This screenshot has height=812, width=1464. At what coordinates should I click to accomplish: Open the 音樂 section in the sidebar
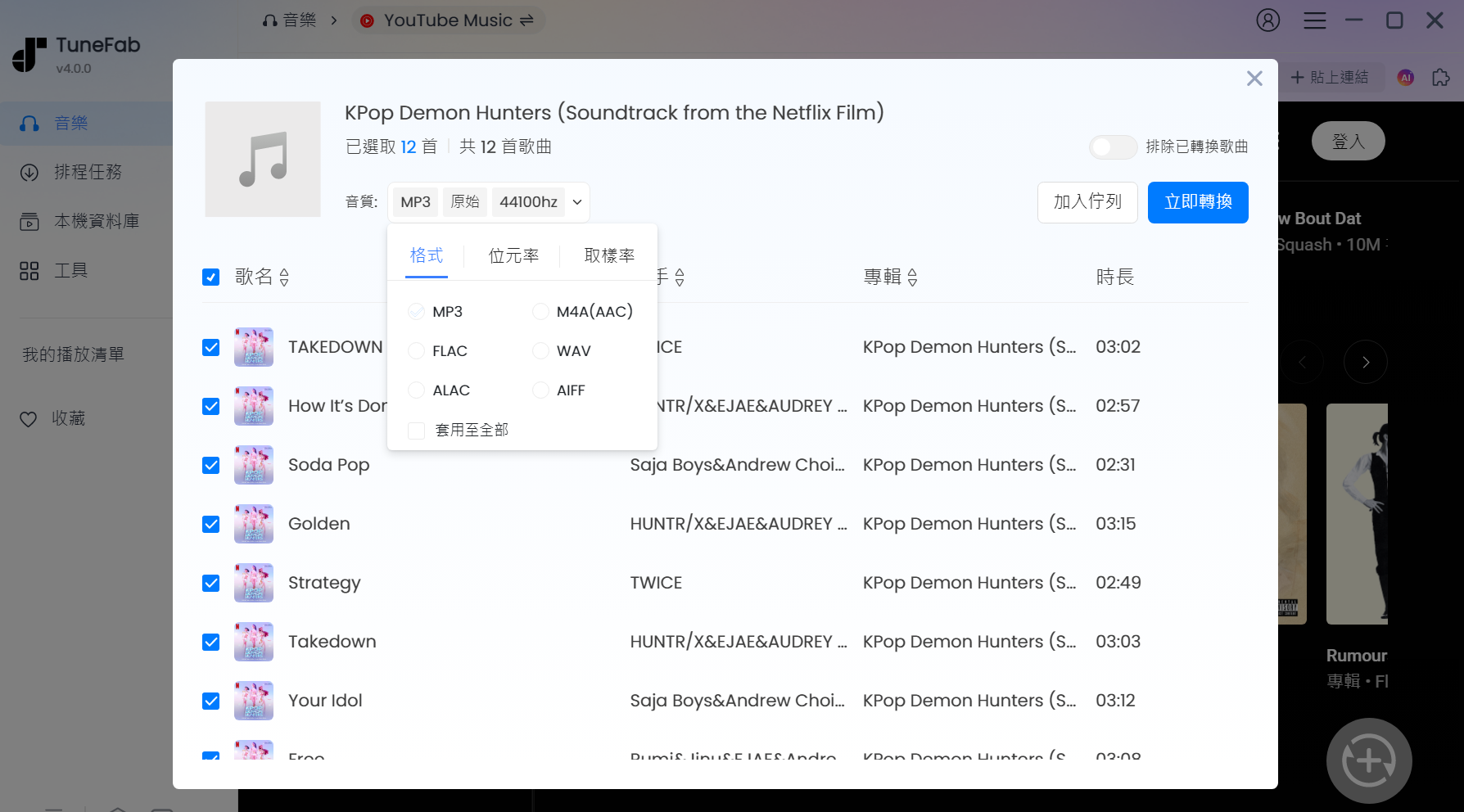70,122
